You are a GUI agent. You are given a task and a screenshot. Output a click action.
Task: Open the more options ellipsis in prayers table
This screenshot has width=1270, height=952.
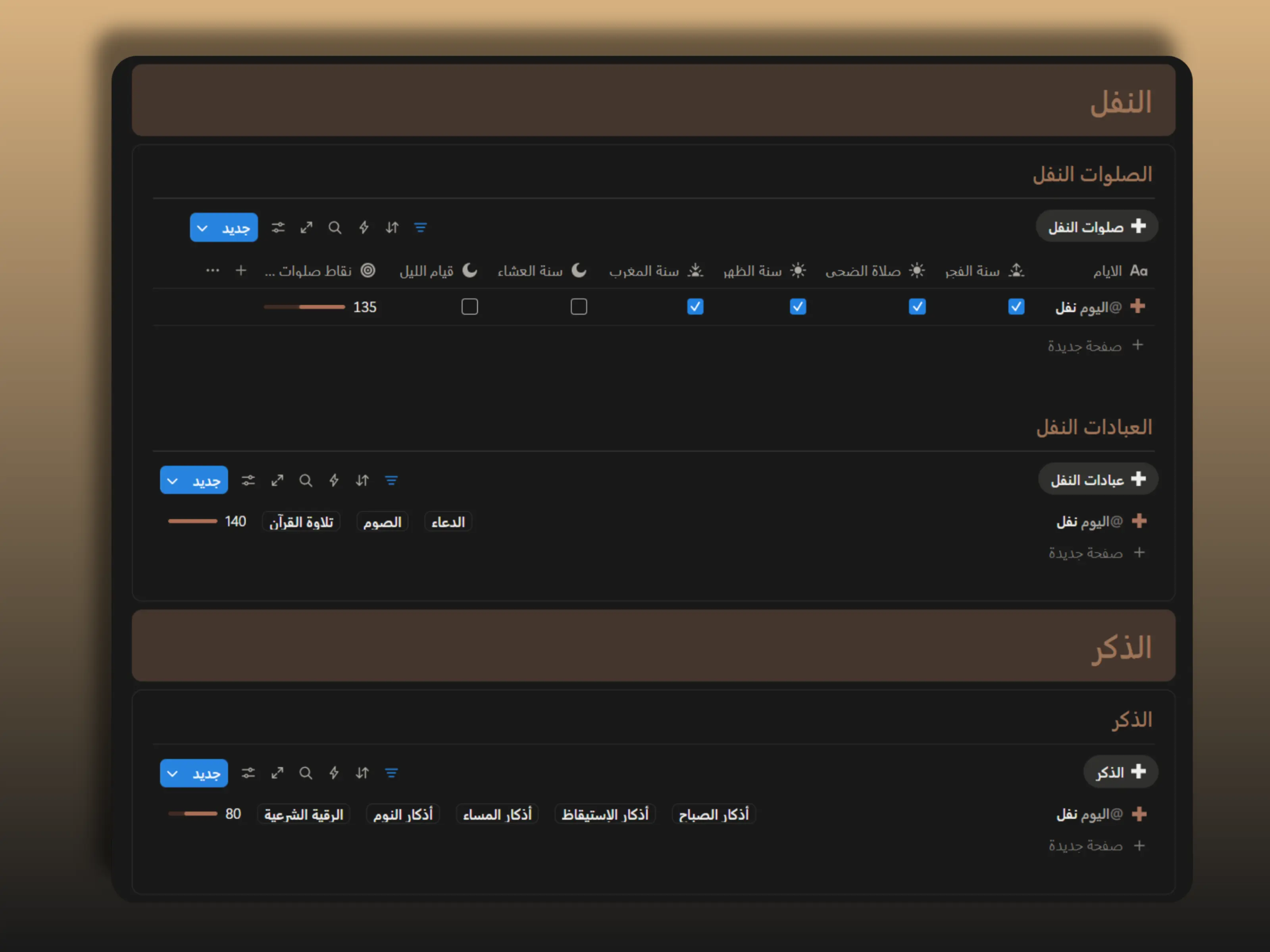[x=212, y=270]
